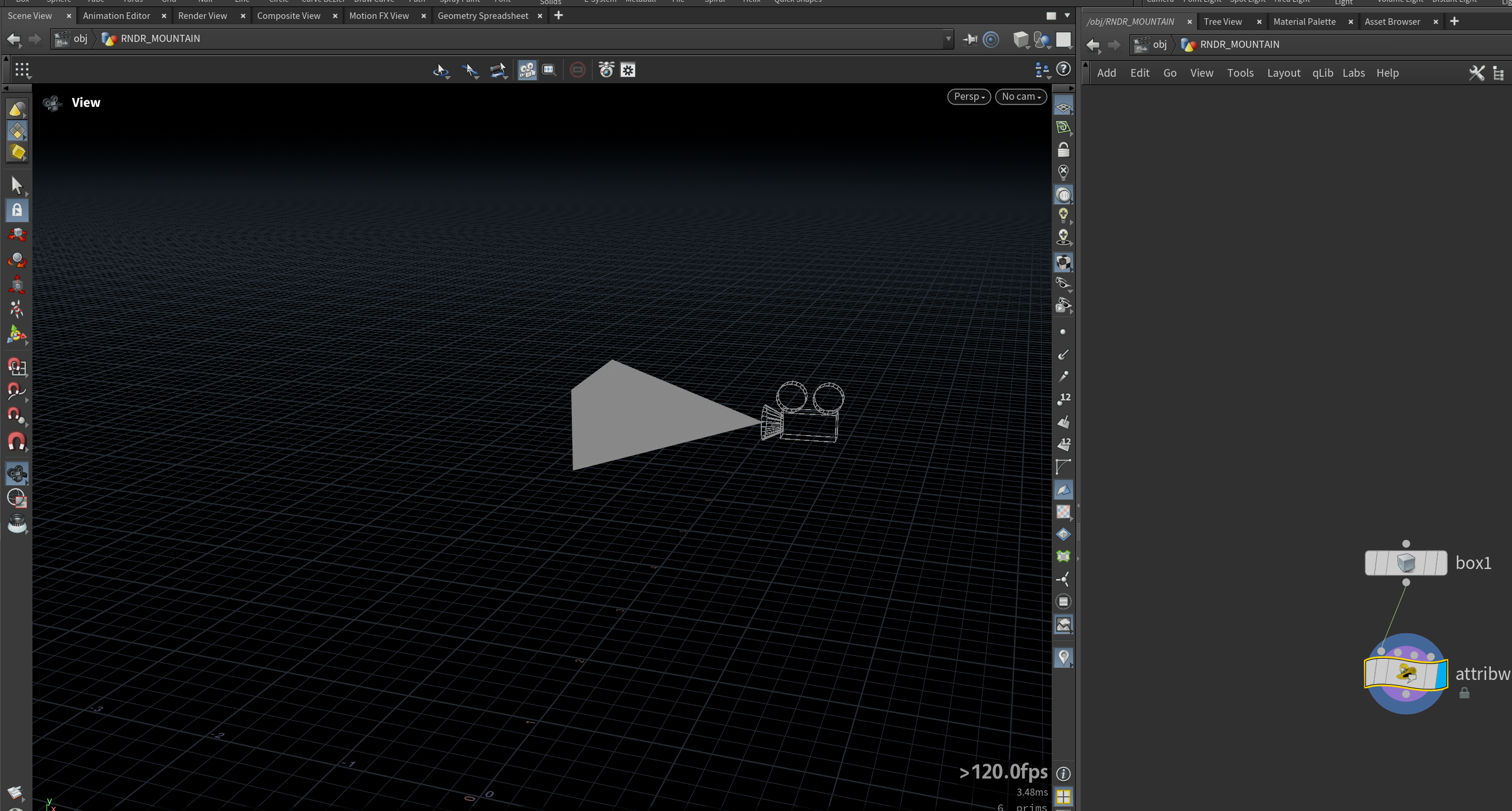Click the magnet snapping icon in left toolbar
Screen dimensions: 1512x811
point(17,442)
